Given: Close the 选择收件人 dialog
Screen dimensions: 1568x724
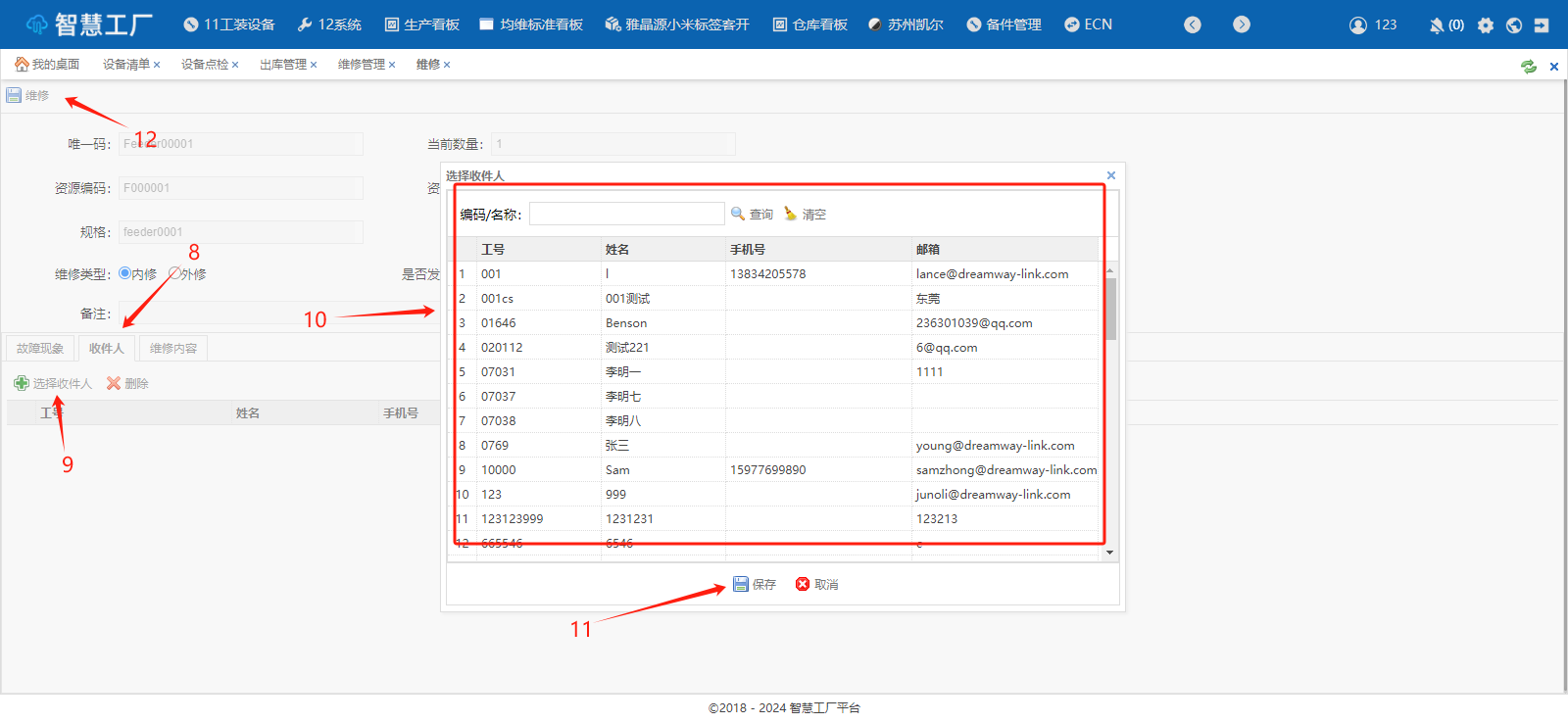Looking at the screenshot, I should coord(1111,175).
